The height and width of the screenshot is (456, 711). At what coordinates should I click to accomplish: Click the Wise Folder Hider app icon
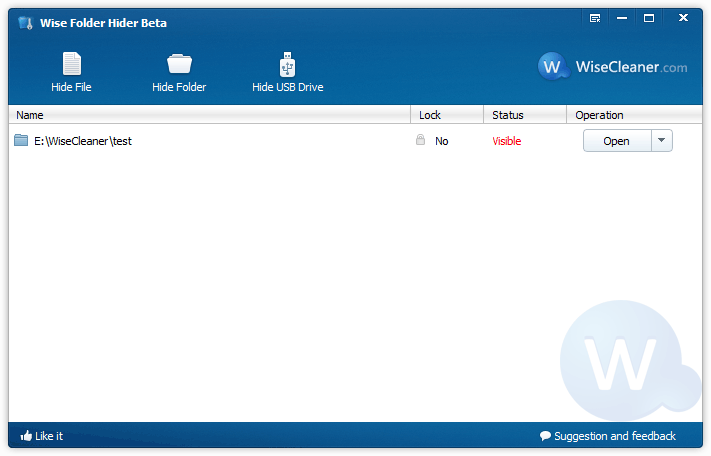coord(26,23)
